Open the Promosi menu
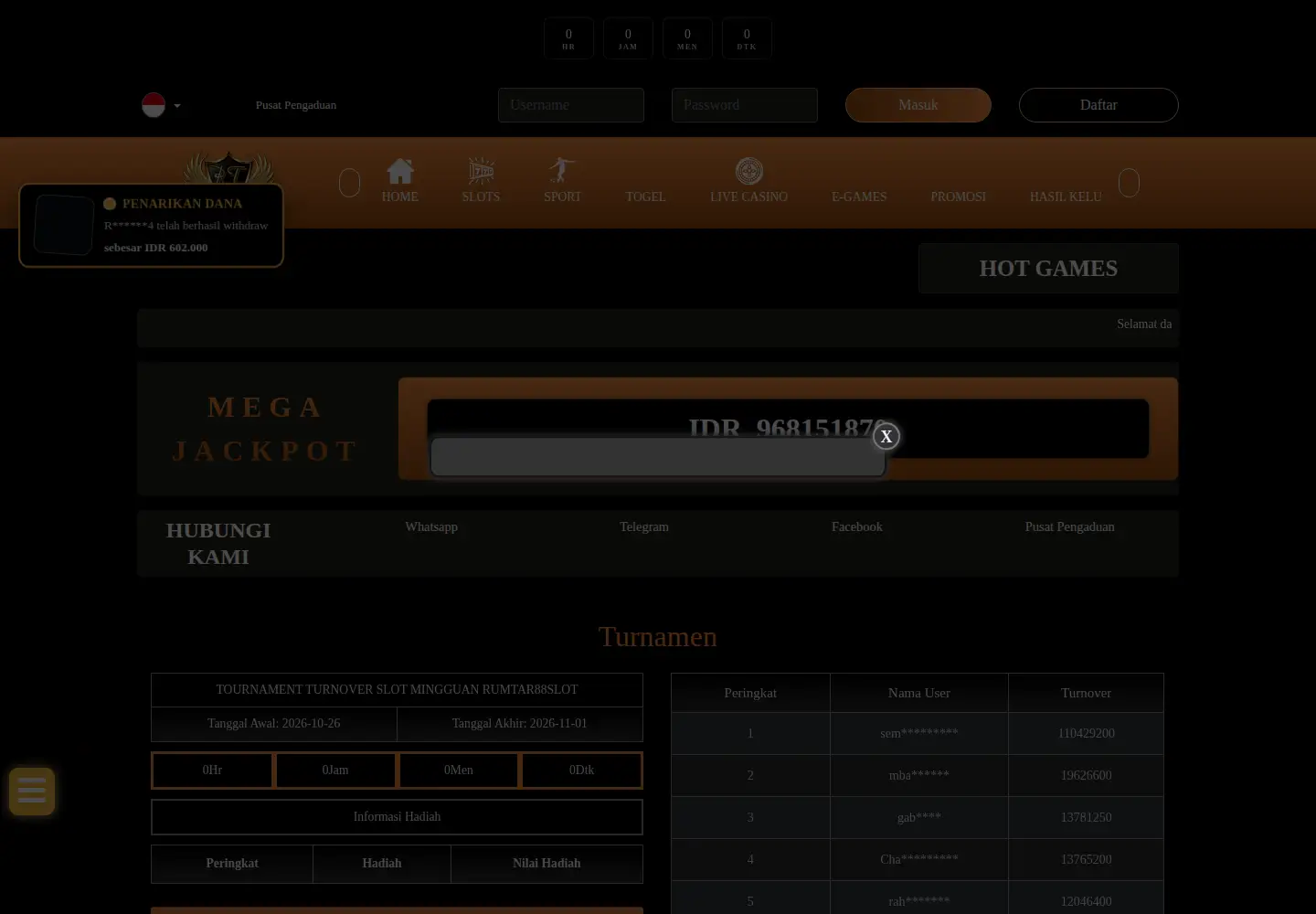The image size is (1316, 914). (x=958, y=197)
